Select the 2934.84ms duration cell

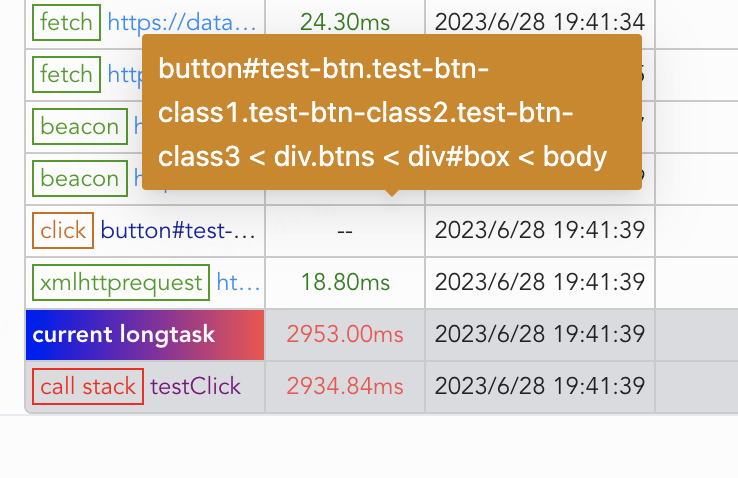[345, 387]
